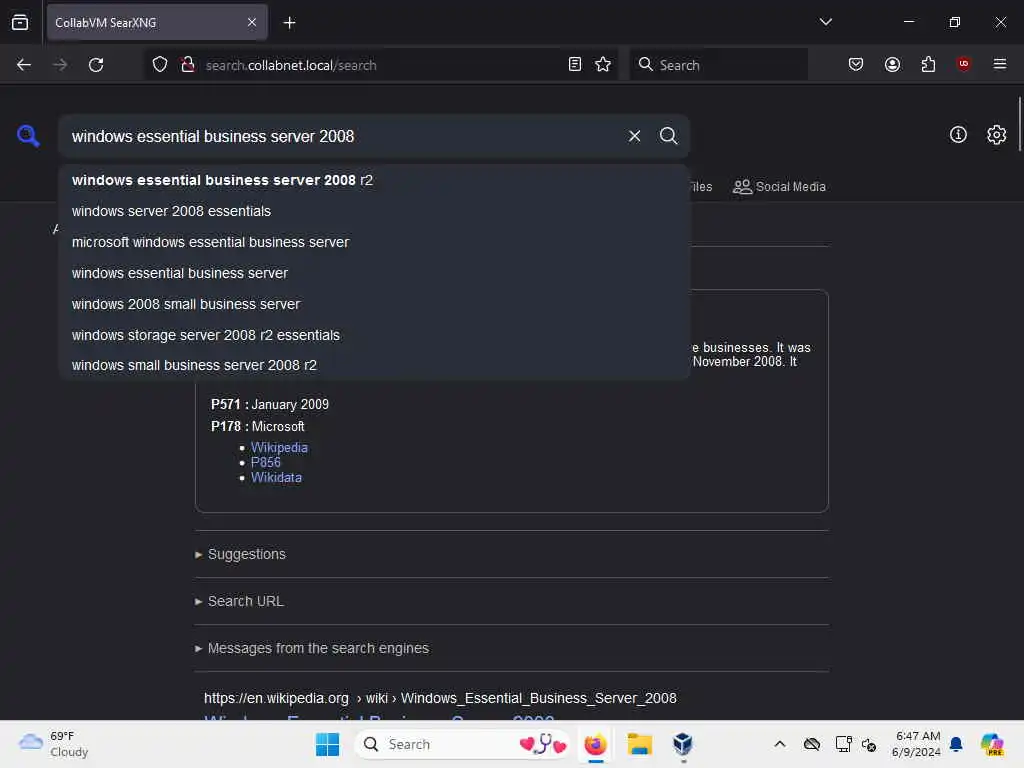This screenshot has width=1024, height=768.
Task: Submit search with magnifier button
Action: point(668,136)
